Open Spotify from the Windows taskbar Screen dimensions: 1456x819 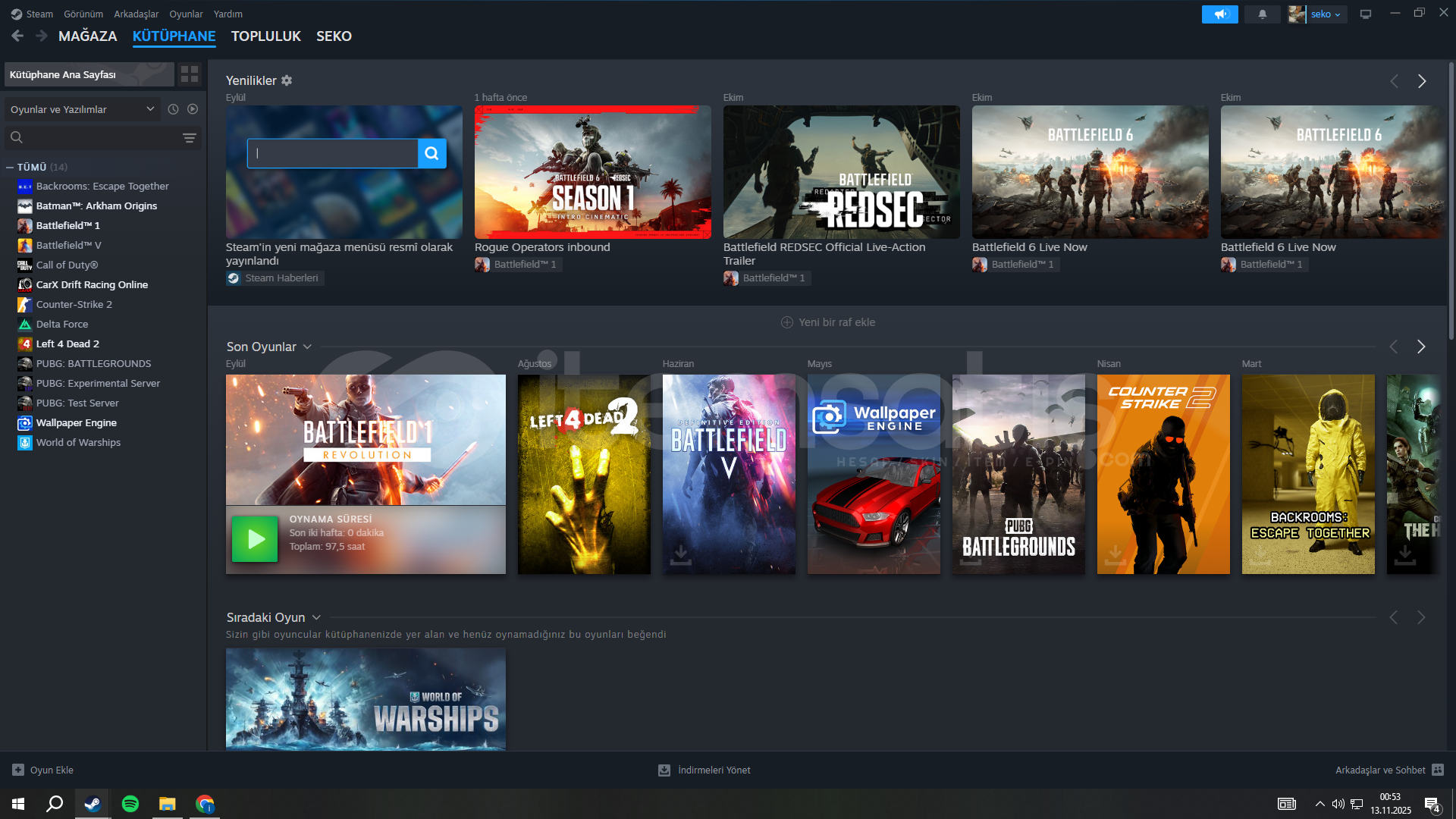(130, 804)
